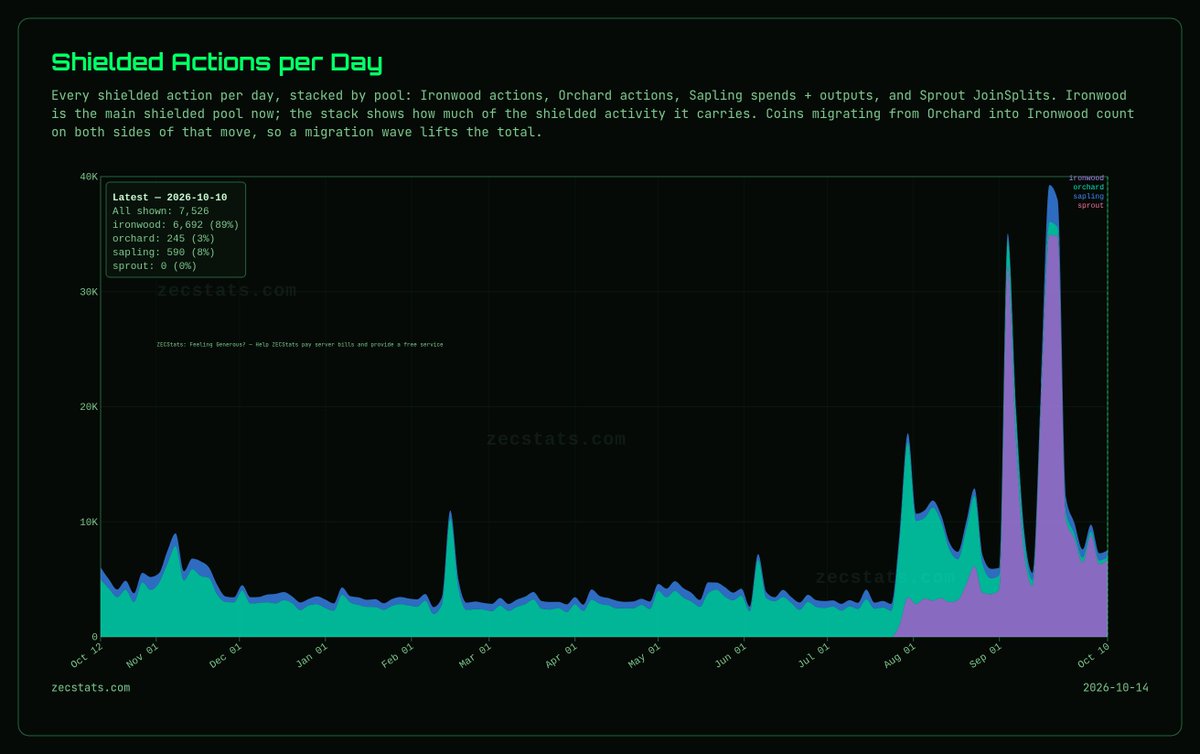Click the 'sapling: 590 (8%)' tooltip line
This screenshot has width=1200, height=754.
[x=163, y=252]
